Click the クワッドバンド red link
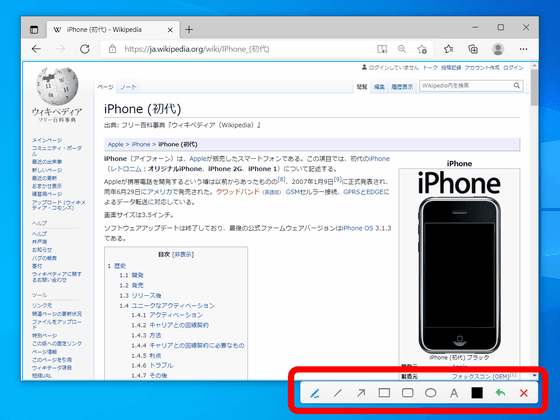The width and height of the screenshot is (560, 420). click(238, 192)
